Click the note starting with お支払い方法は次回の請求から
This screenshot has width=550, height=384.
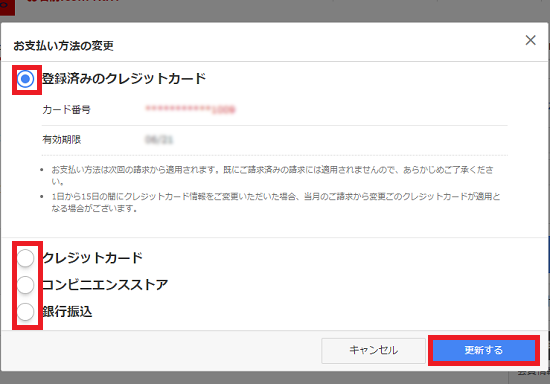(273, 175)
